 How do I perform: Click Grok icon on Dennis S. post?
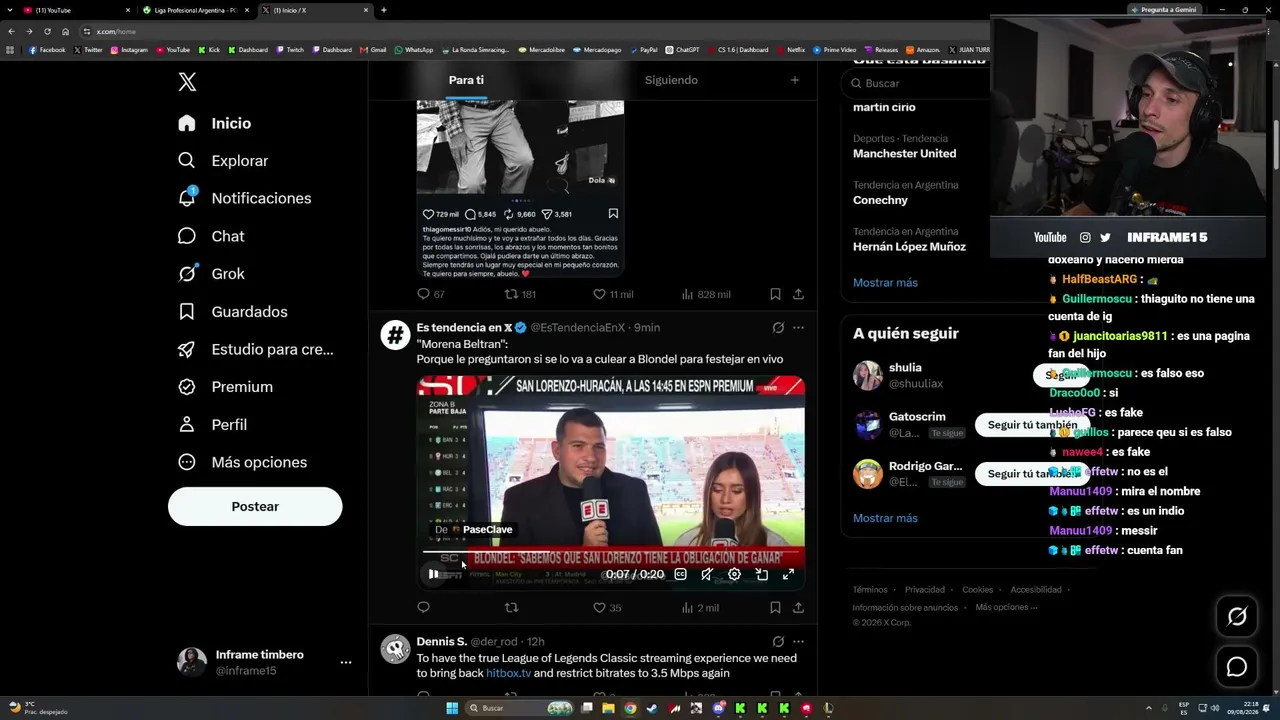click(x=778, y=641)
